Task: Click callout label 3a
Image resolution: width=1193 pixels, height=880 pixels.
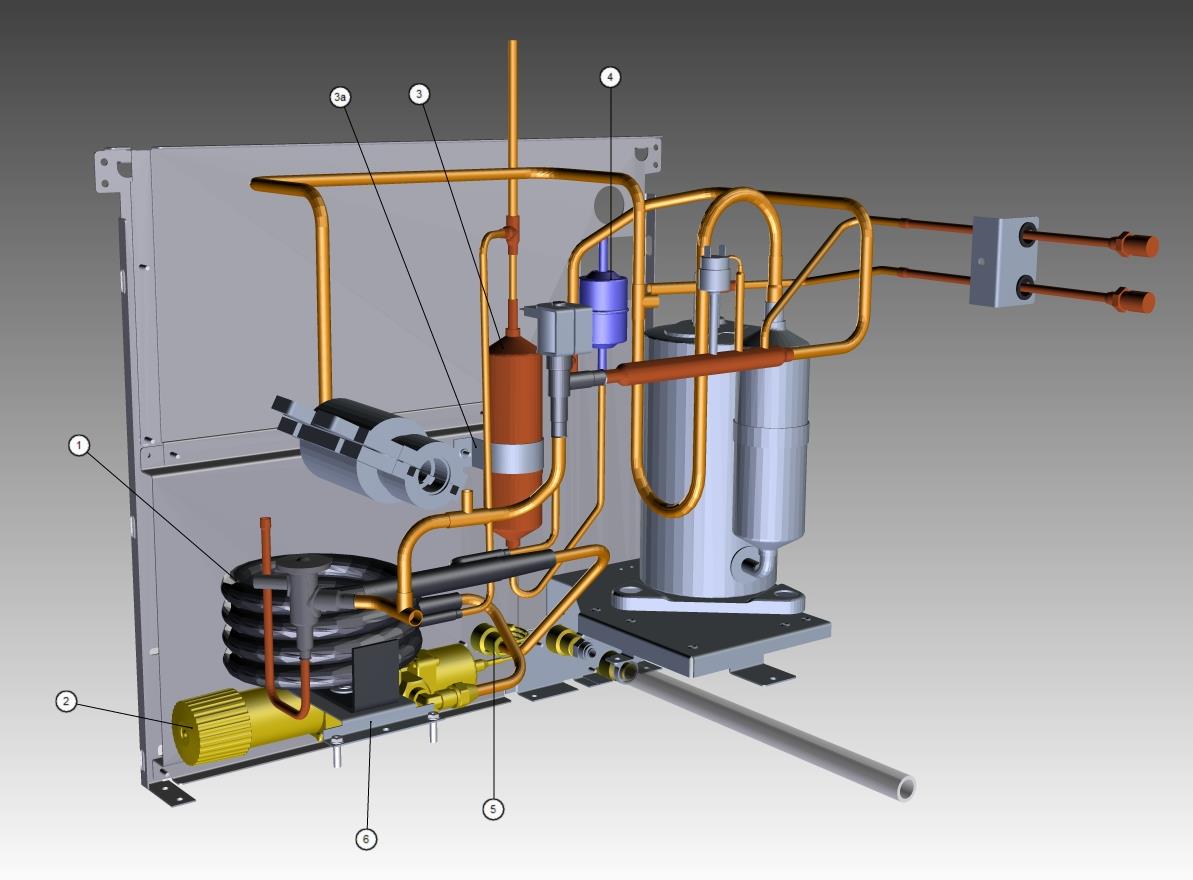Action: pyautogui.click(x=340, y=97)
